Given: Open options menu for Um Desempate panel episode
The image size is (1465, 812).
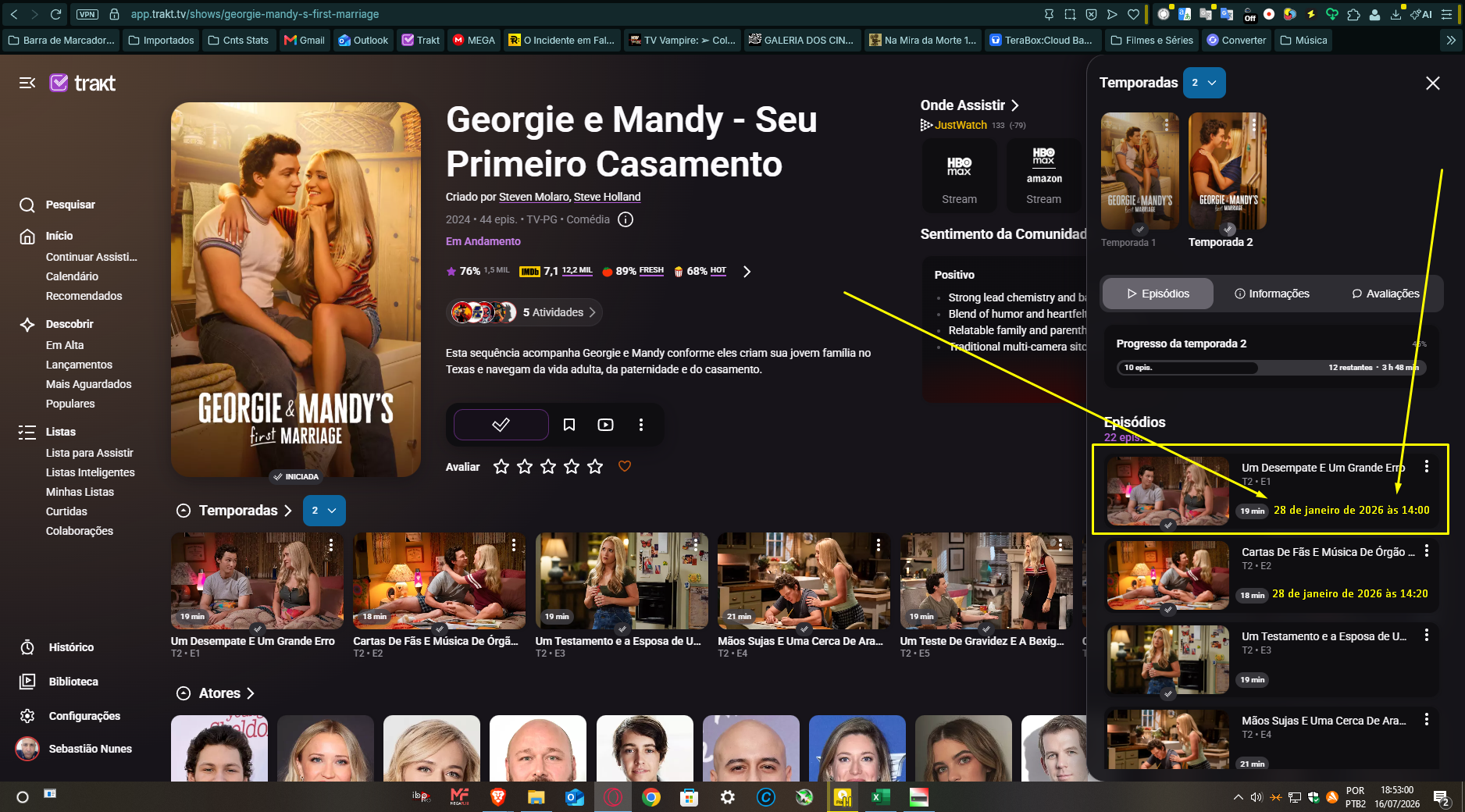Looking at the screenshot, I should pos(1427,466).
